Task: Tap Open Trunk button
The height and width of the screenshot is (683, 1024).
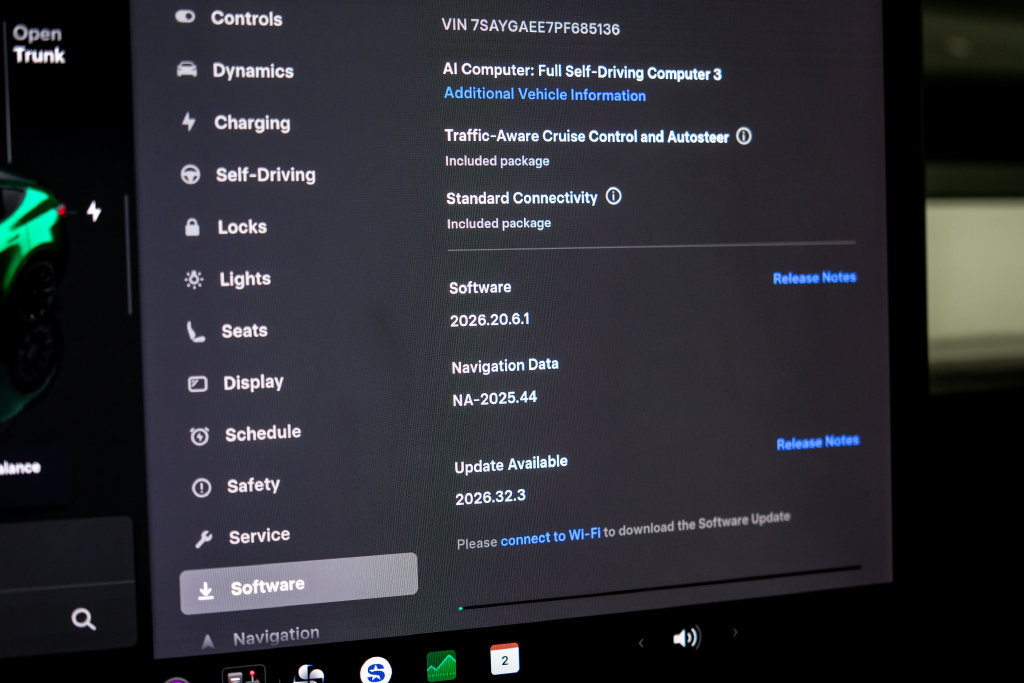Action: point(39,44)
